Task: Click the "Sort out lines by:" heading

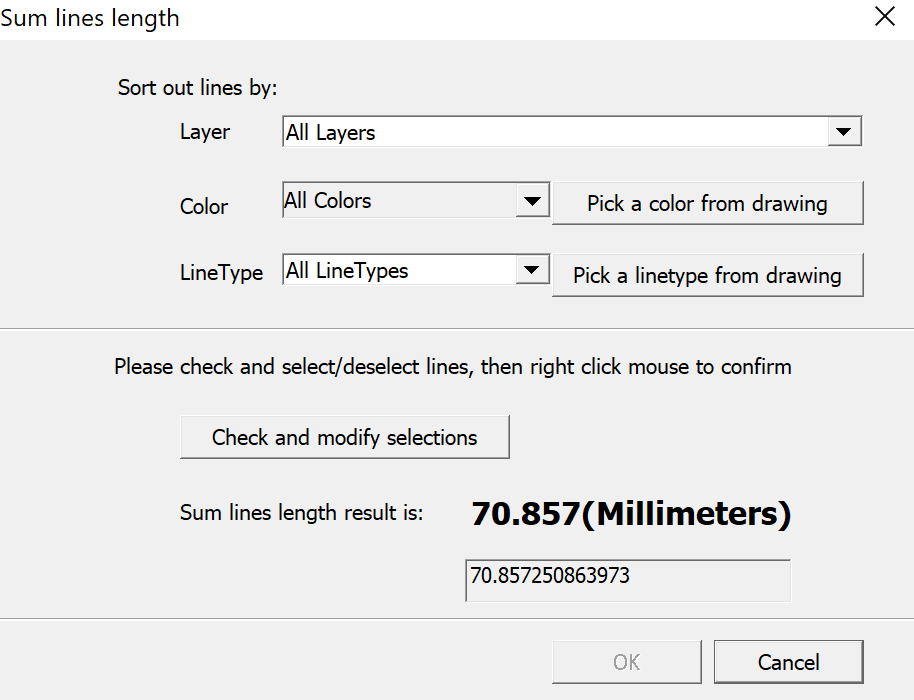Action: 198,87
